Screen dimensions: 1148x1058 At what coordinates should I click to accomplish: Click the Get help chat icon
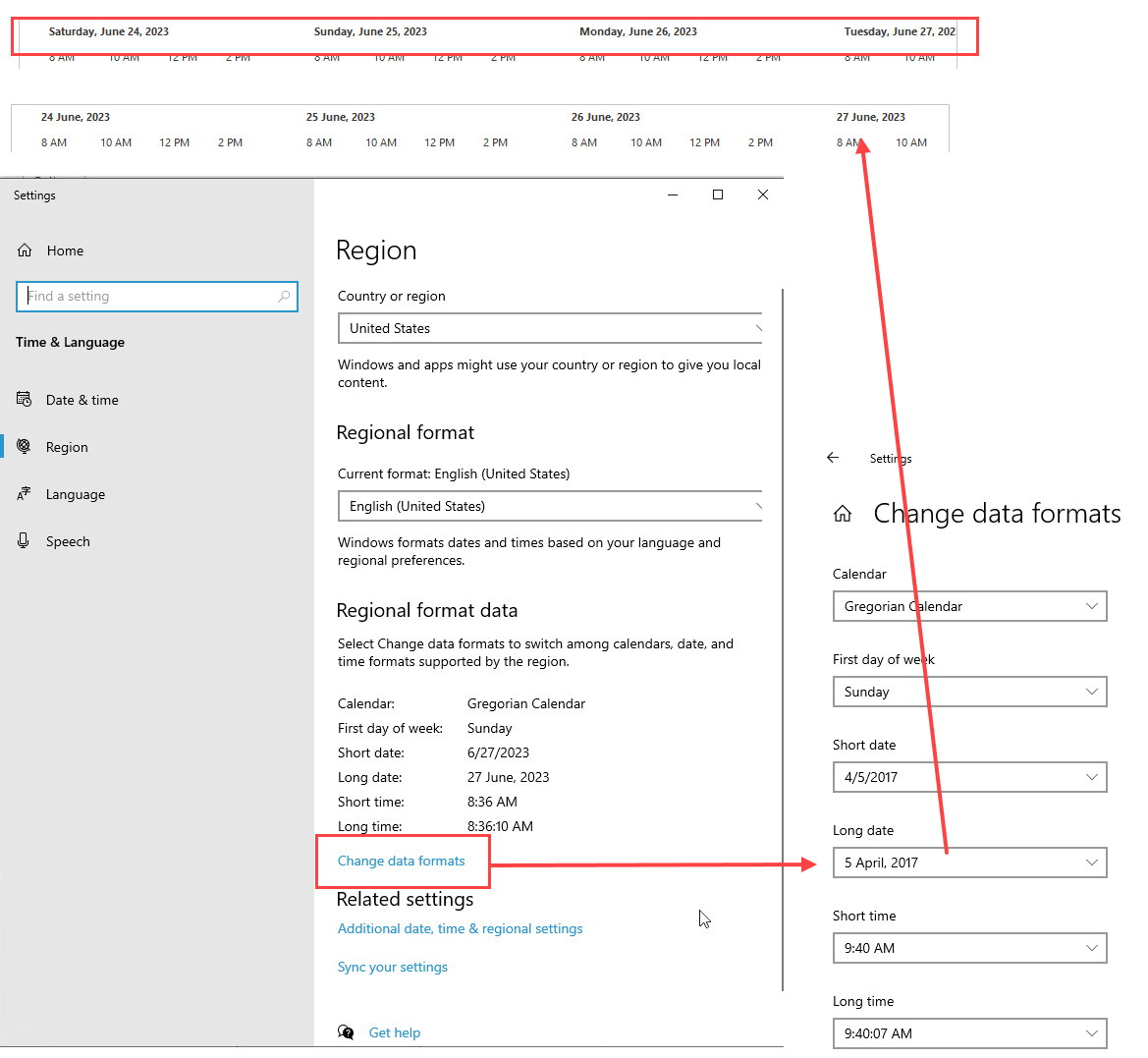click(346, 1032)
